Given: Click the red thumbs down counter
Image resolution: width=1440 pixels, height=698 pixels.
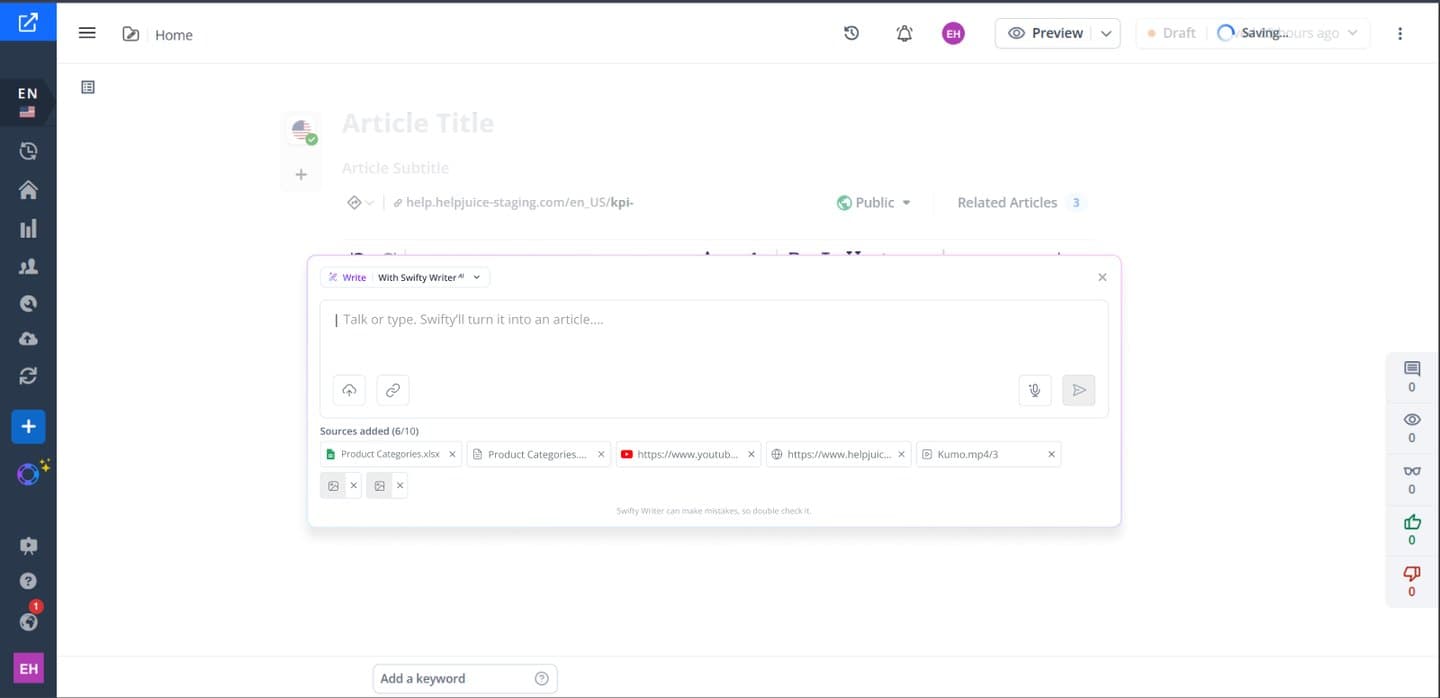Looking at the screenshot, I should coord(1412,581).
